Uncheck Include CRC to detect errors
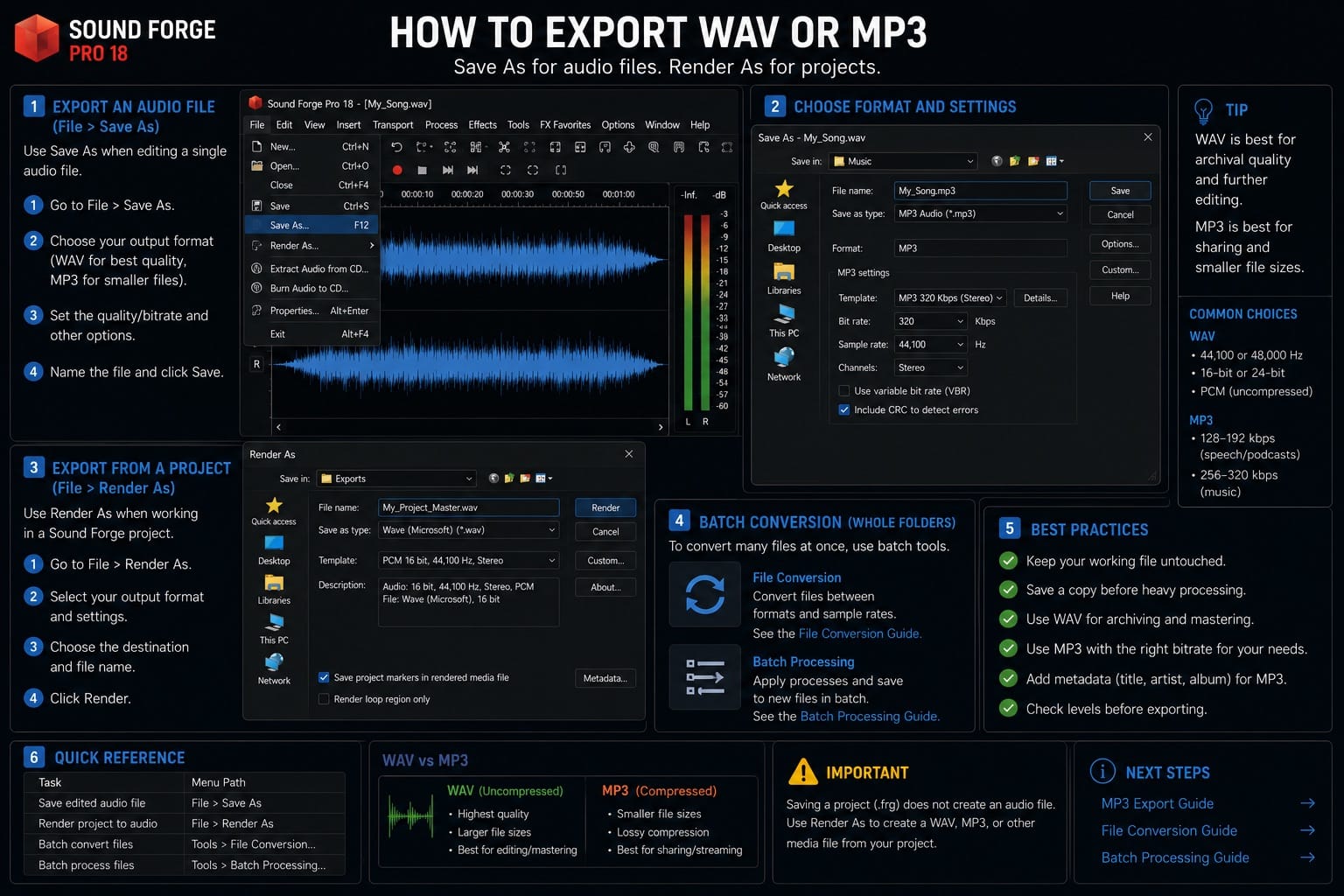Image resolution: width=1344 pixels, height=896 pixels. tap(844, 409)
